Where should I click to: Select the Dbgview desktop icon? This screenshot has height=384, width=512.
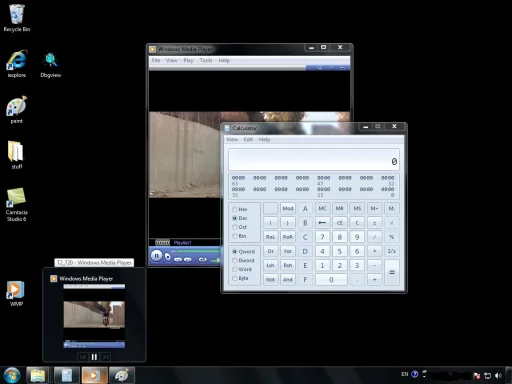[51, 65]
